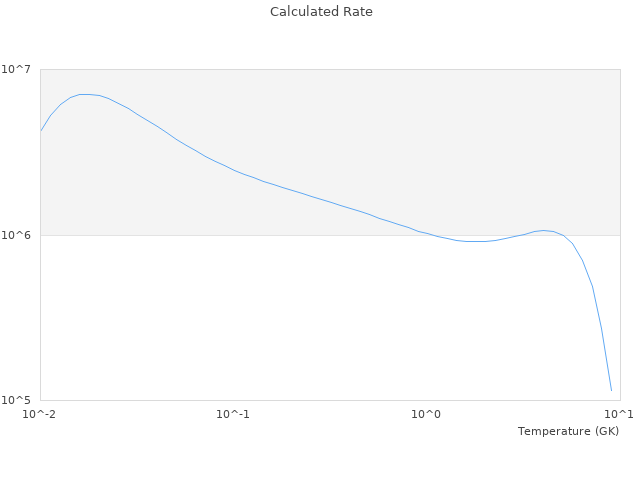This screenshot has height=480, width=640.
Task: Select the 10^7 y-axis tick label
Action: 20,69
